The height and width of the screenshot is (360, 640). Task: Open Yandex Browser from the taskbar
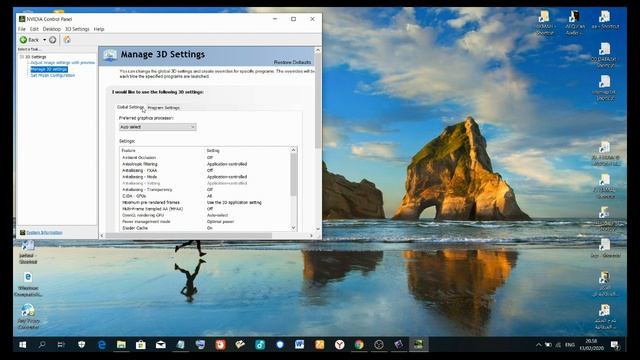click(339, 345)
